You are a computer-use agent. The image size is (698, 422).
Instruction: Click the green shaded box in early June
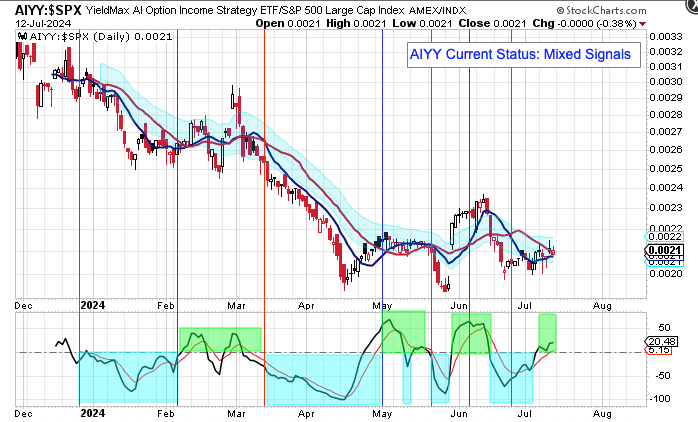471,333
